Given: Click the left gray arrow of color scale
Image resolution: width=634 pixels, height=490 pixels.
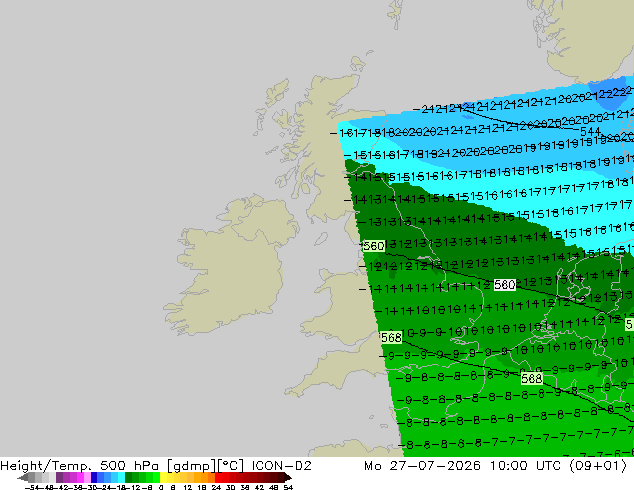Looking at the screenshot, I should pyautogui.click(x=23, y=477).
